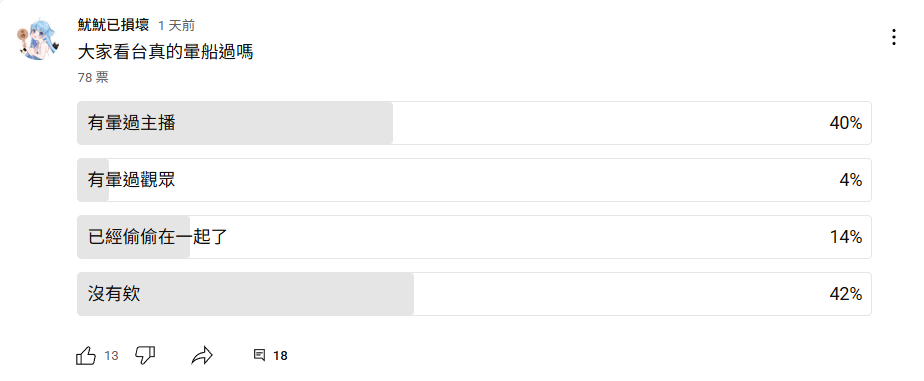Image resolution: width=924 pixels, height=381 pixels.
Task: Click the 4% result label
Action: pyautogui.click(x=851, y=180)
